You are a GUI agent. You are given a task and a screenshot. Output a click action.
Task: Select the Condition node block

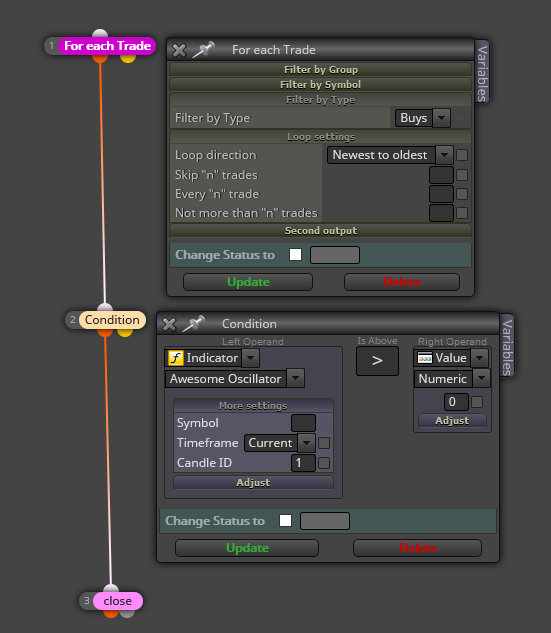click(112, 320)
